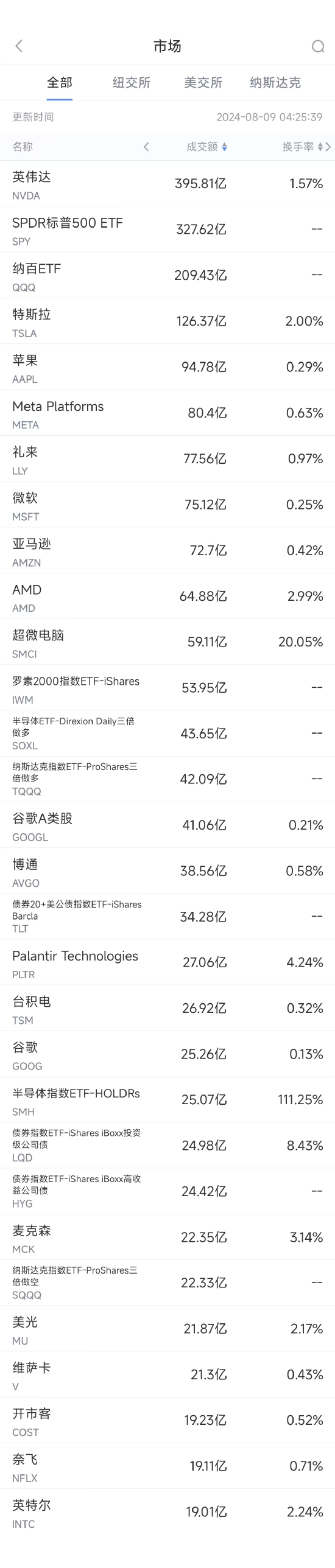Switch to 纽交所 tab
This screenshot has width=335, height=1568.
tap(132, 83)
